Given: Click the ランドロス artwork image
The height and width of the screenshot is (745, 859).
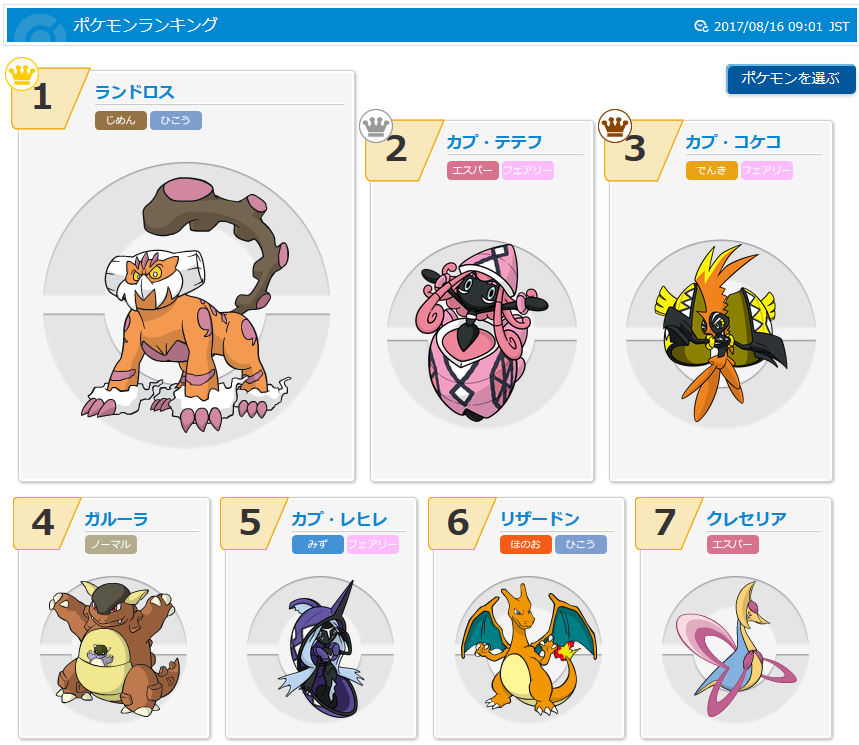Looking at the screenshot, I should [x=187, y=305].
